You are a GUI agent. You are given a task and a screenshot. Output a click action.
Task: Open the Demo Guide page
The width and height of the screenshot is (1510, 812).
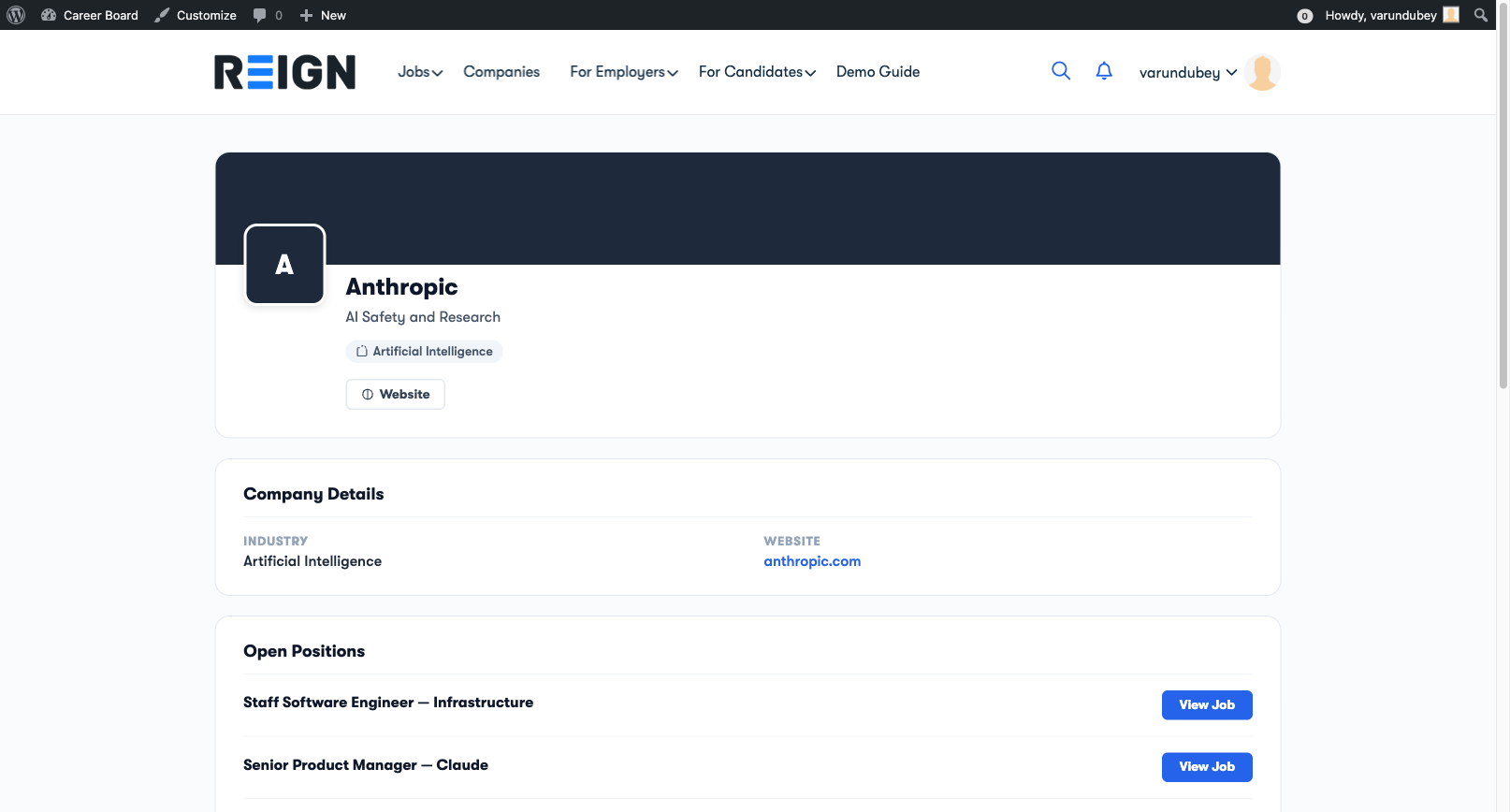point(878,72)
